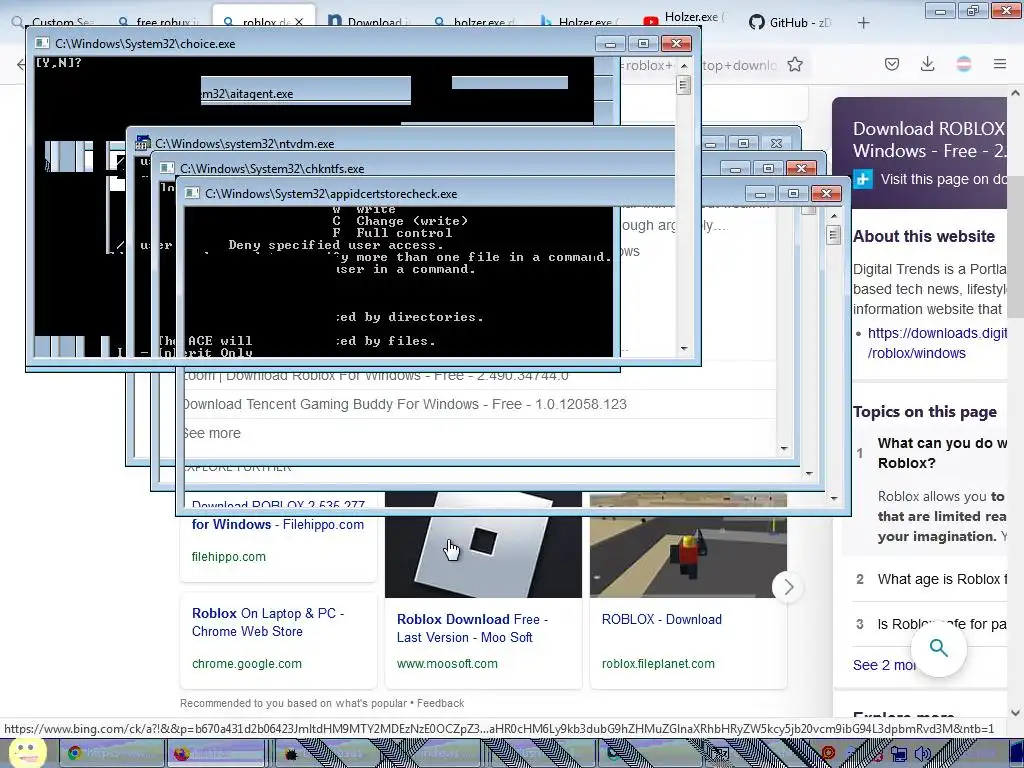The width and height of the screenshot is (1024, 768).
Task: Select topic What age is Roblox f
Action: [942, 579]
